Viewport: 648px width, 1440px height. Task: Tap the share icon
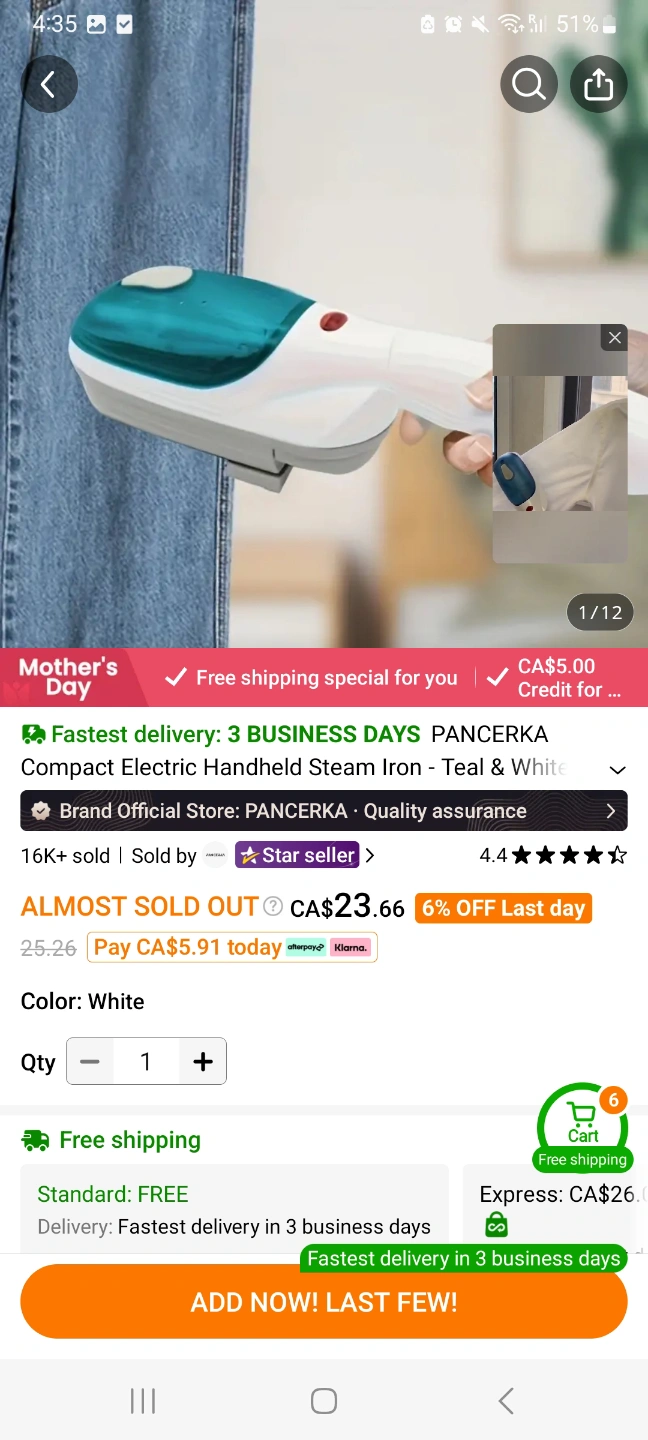598,85
